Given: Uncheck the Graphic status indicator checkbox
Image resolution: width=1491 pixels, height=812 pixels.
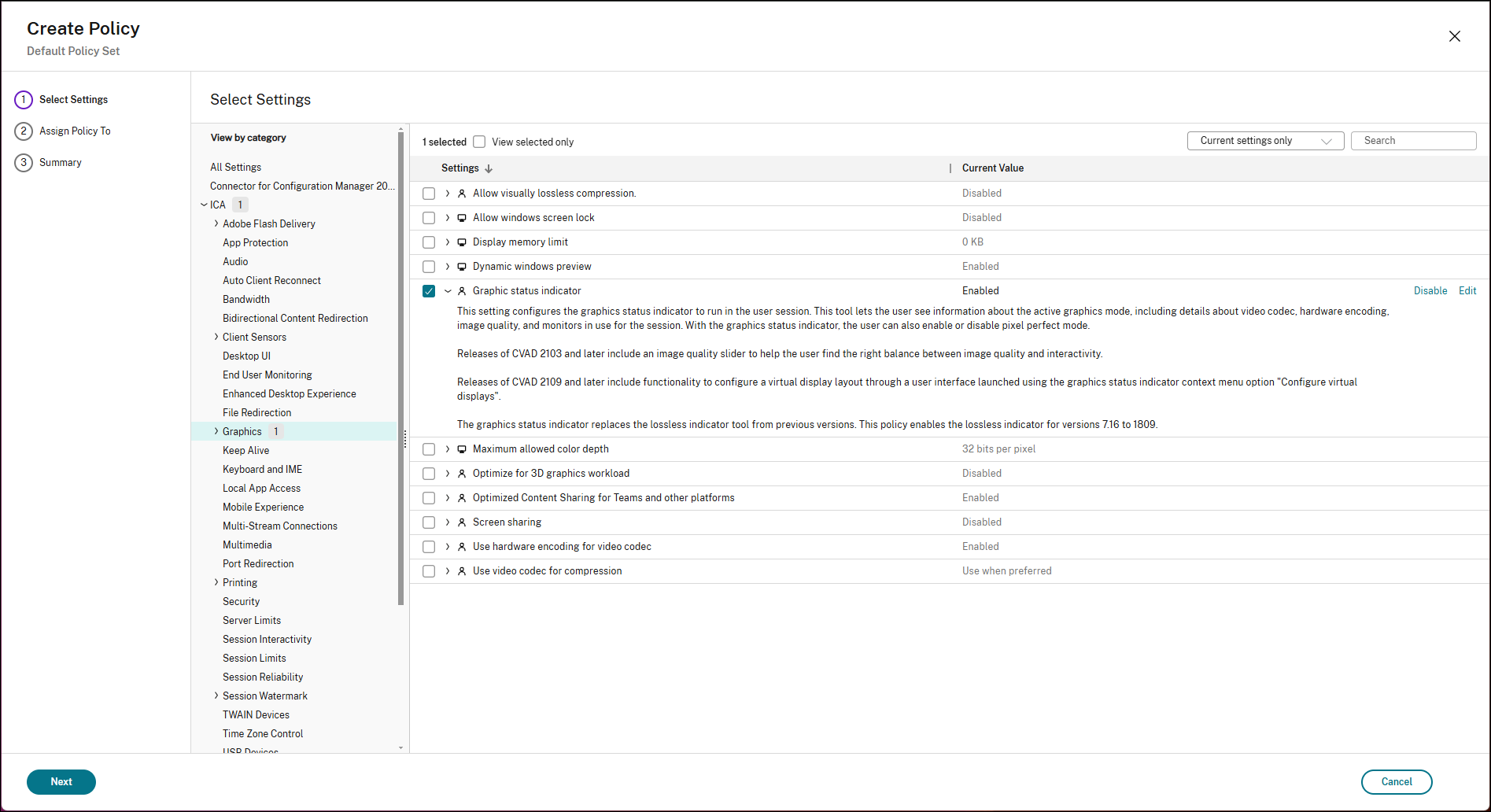Looking at the screenshot, I should coord(429,291).
